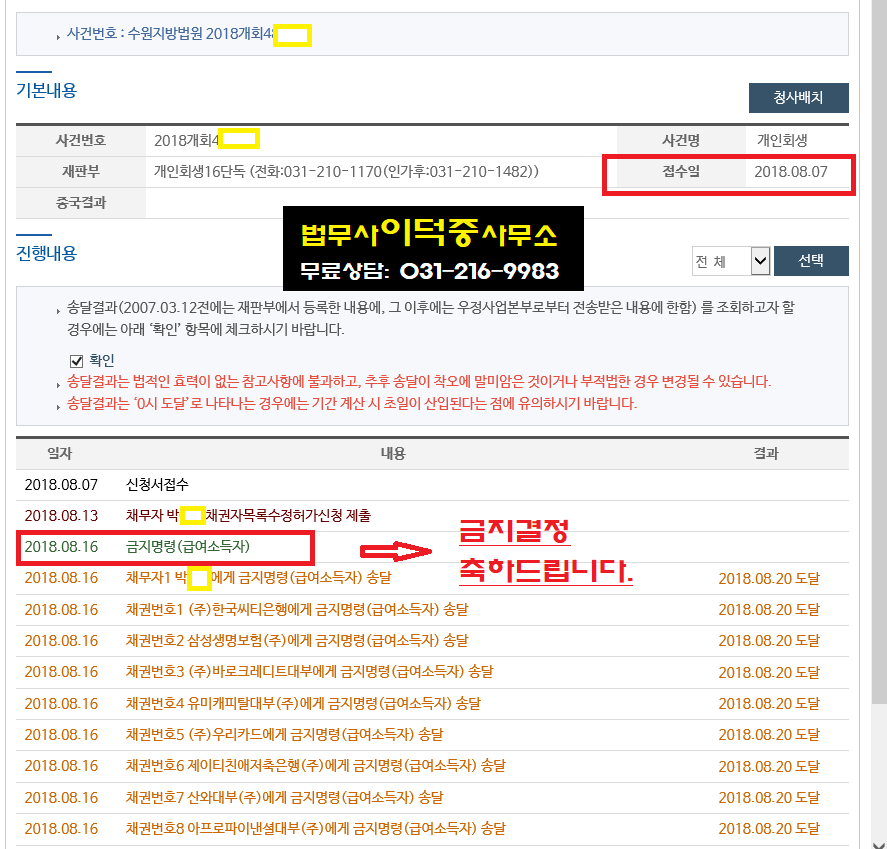Click the 진행내용 section heading
This screenshot has width=887, height=849.
coord(45,253)
